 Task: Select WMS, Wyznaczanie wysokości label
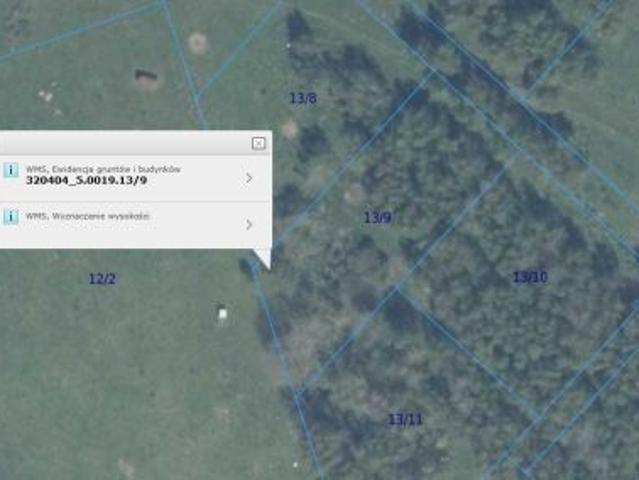[x=89, y=215]
